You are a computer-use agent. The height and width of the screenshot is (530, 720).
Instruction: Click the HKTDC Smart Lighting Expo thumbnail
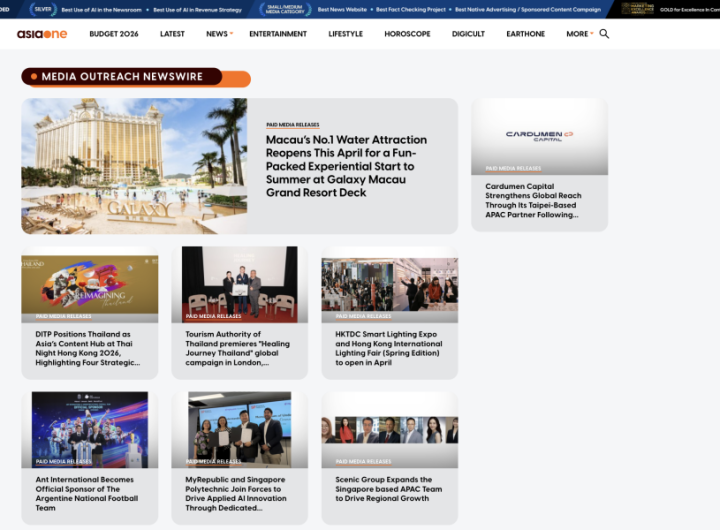[x=389, y=284]
